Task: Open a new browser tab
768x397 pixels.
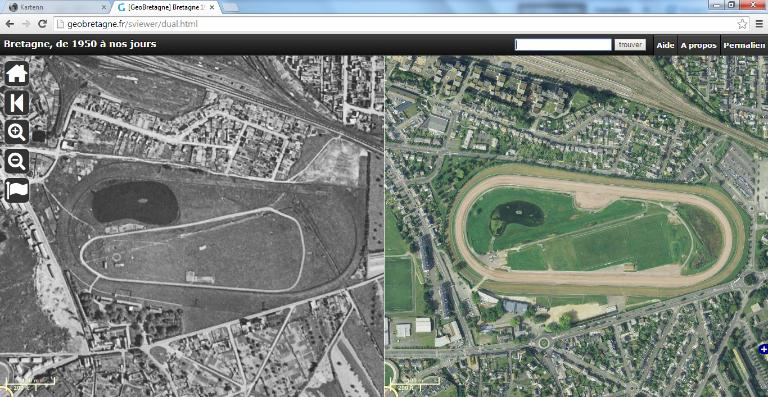Action: pyautogui.click(x=231, y=7)
